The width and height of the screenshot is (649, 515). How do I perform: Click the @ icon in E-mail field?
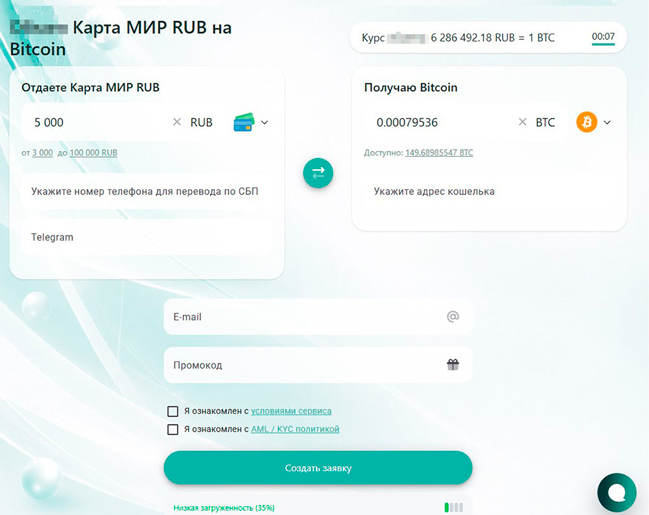pos(453,317)
